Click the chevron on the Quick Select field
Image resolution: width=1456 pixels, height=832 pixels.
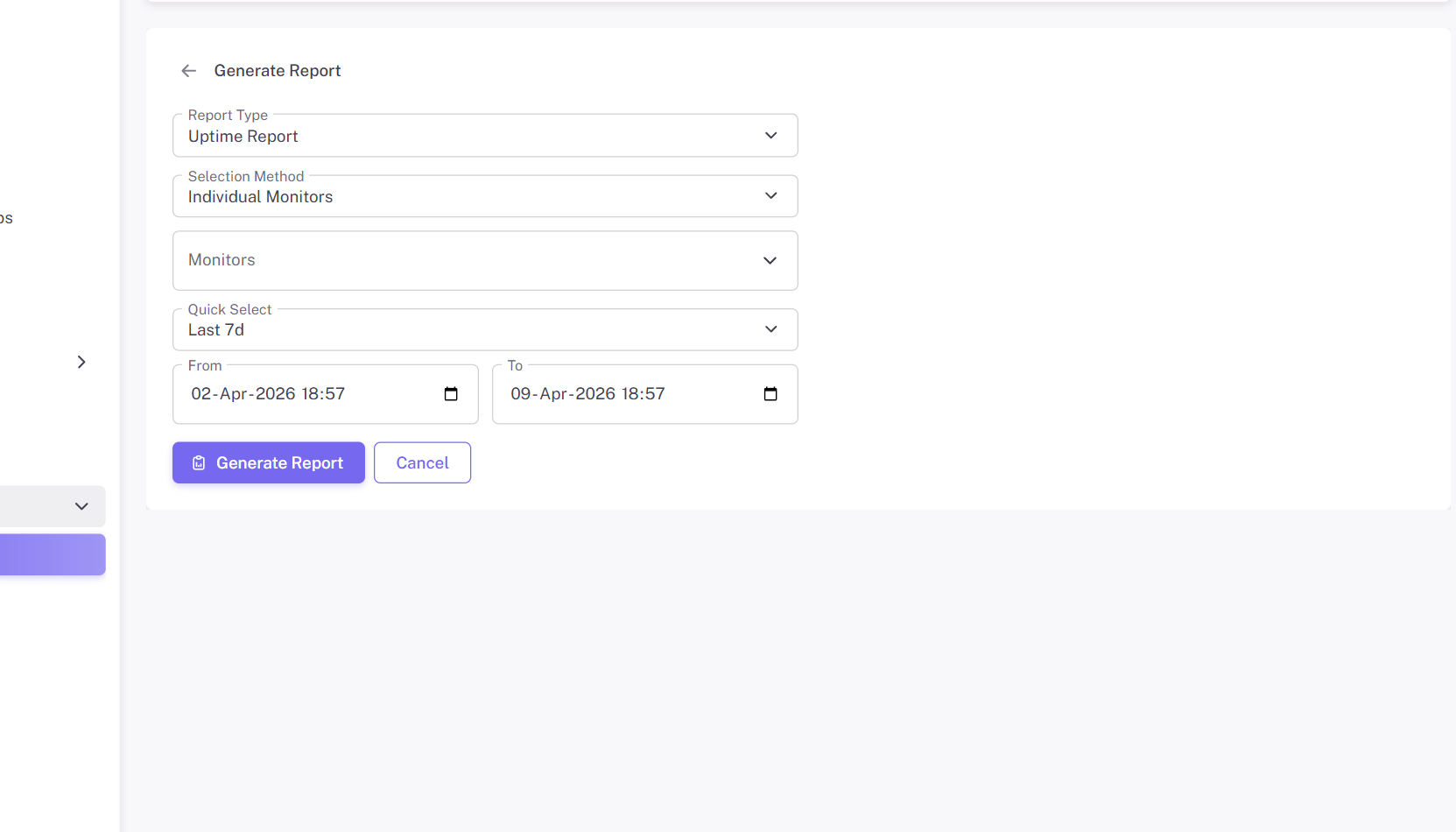771,328
